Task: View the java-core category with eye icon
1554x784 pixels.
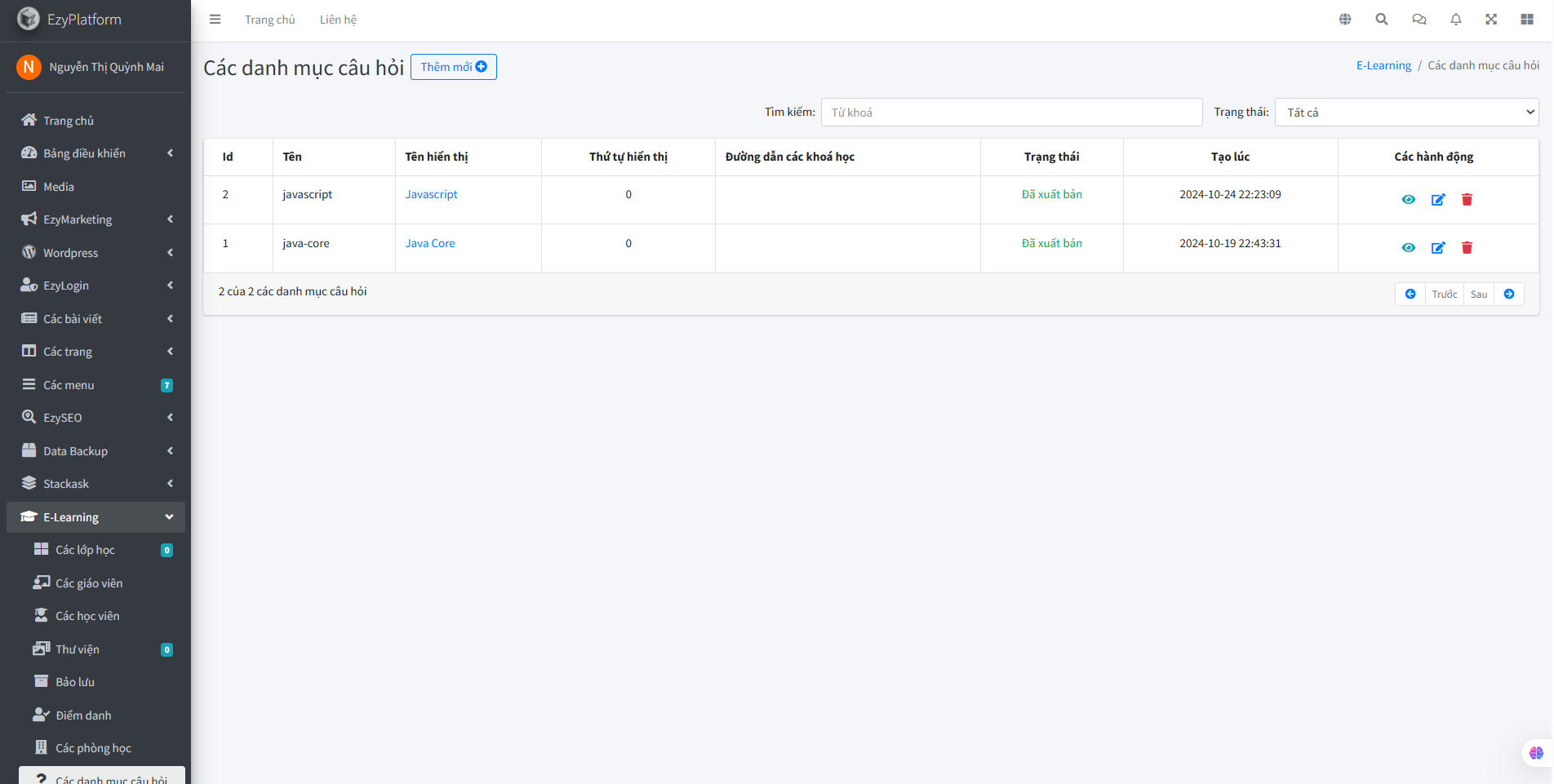Action: point(1409,248)
